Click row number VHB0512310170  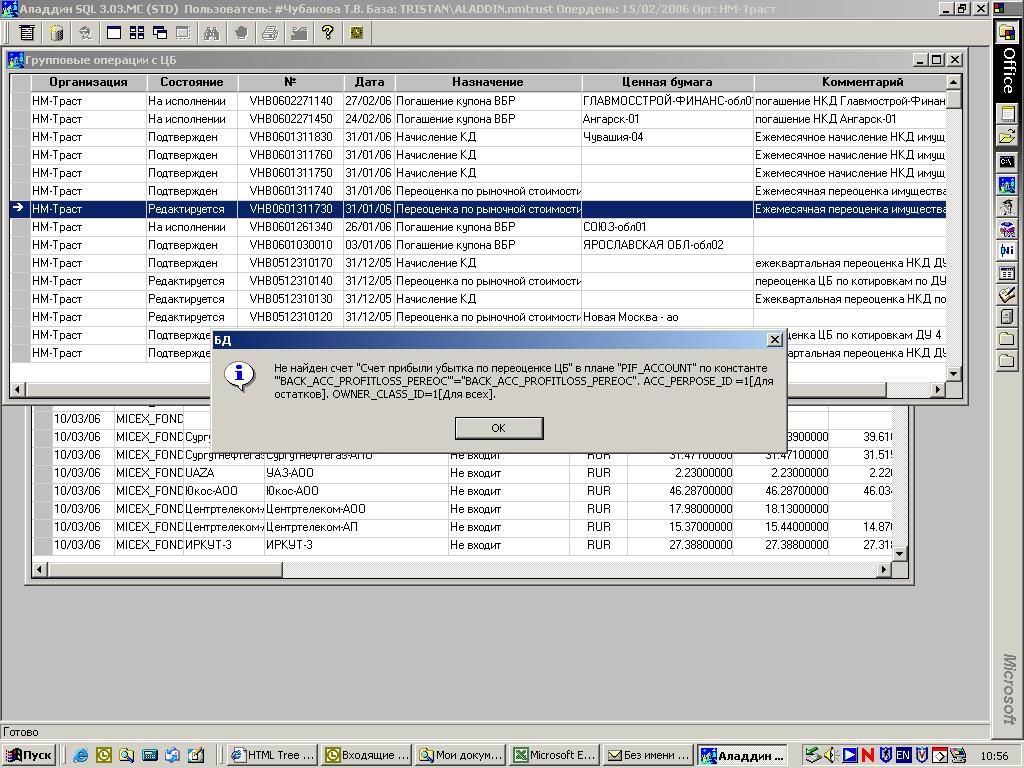(291, 263)
